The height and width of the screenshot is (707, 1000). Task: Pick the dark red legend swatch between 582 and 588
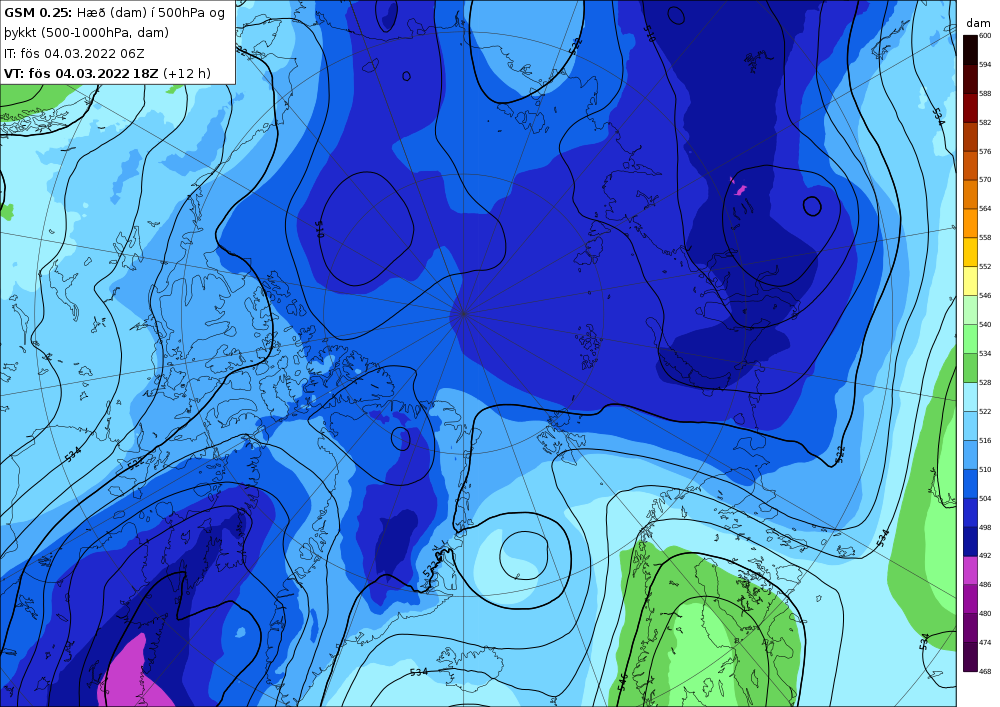970,108
